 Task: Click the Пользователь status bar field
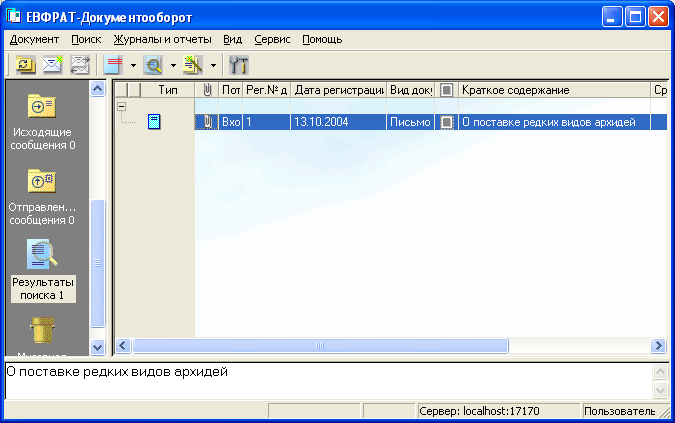click(619, 411)
